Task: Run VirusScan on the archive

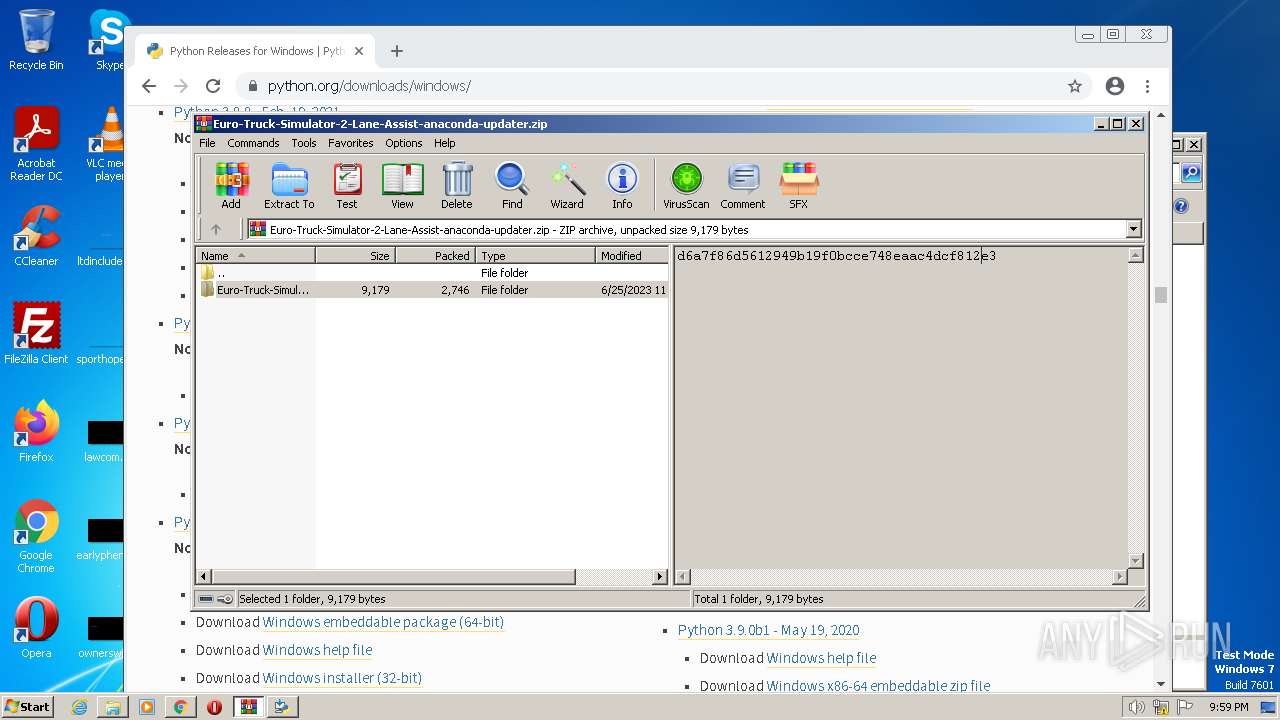Action: pos(686,186)
